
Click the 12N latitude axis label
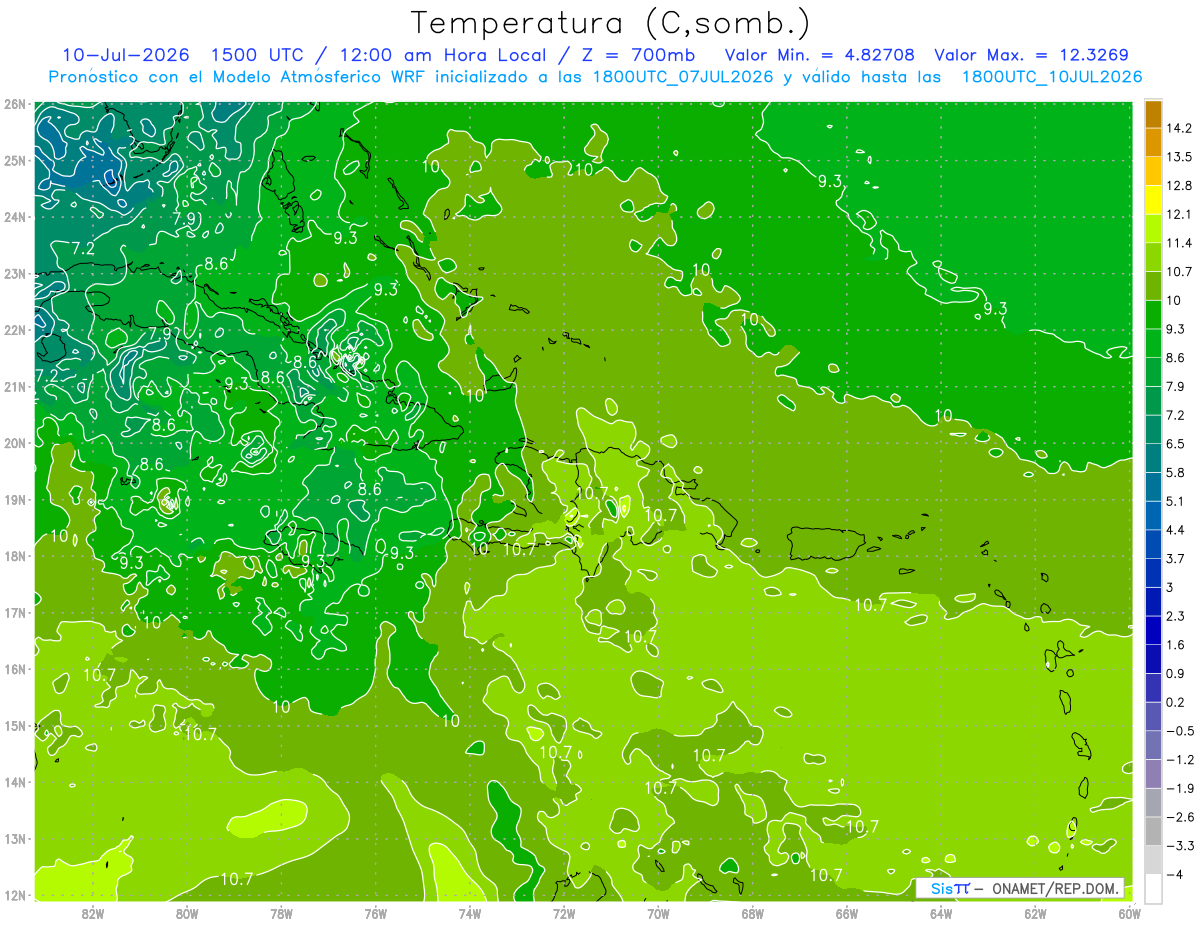click(15, 895)
